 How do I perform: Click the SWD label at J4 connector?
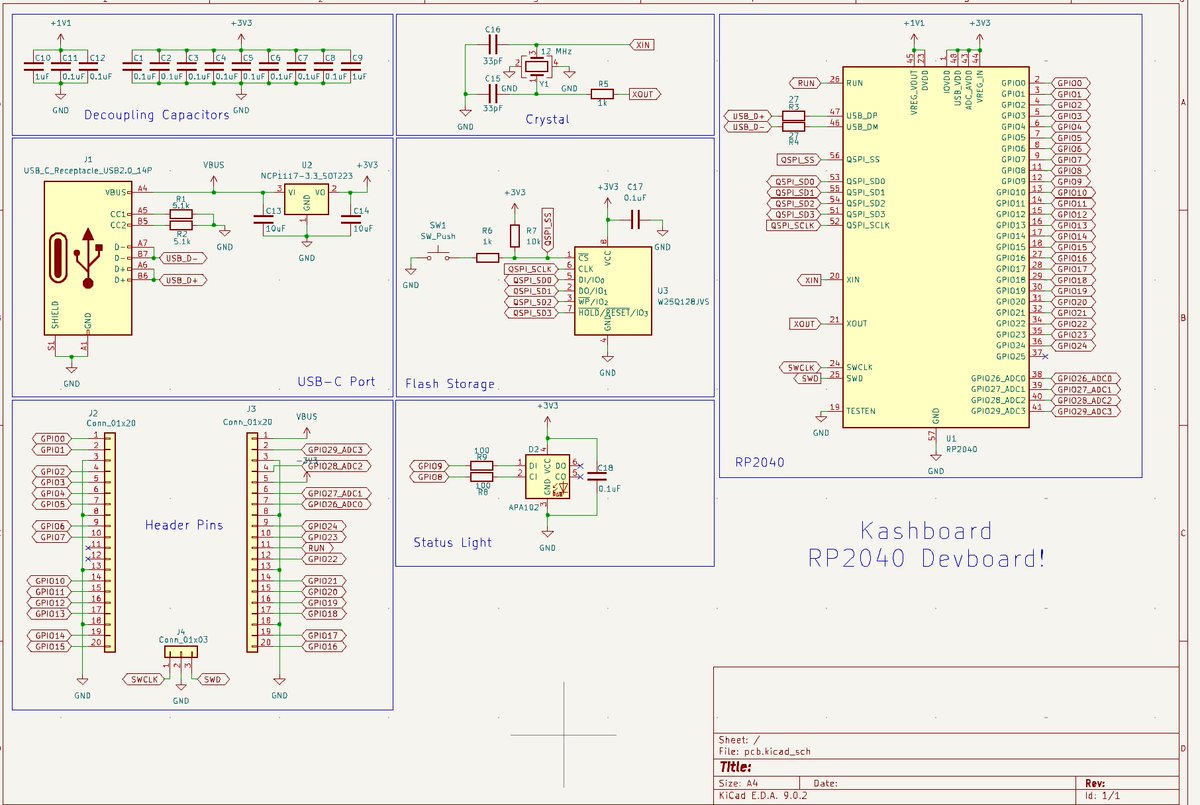point(213,680)
